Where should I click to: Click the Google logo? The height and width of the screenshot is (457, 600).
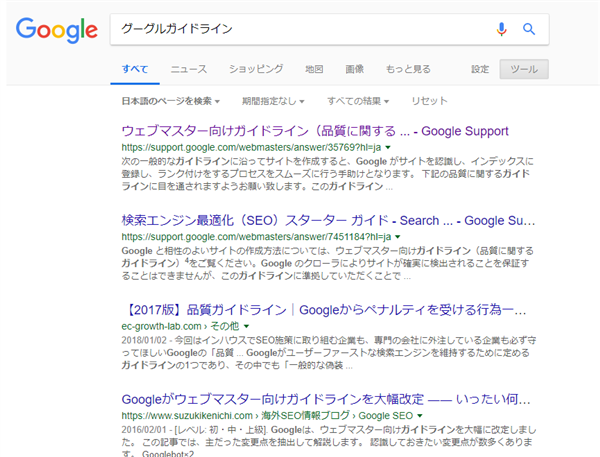point(57,30)
